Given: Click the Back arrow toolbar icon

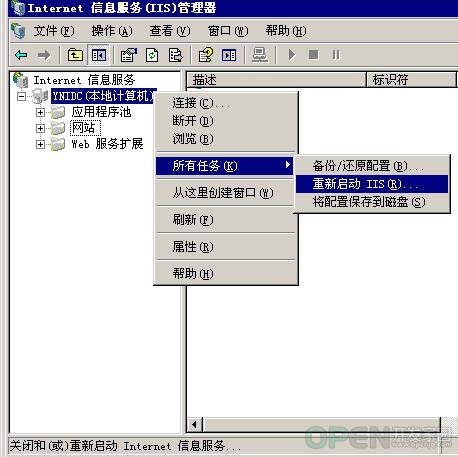Looking at the screenshot, I should click(x=21, y=55).
